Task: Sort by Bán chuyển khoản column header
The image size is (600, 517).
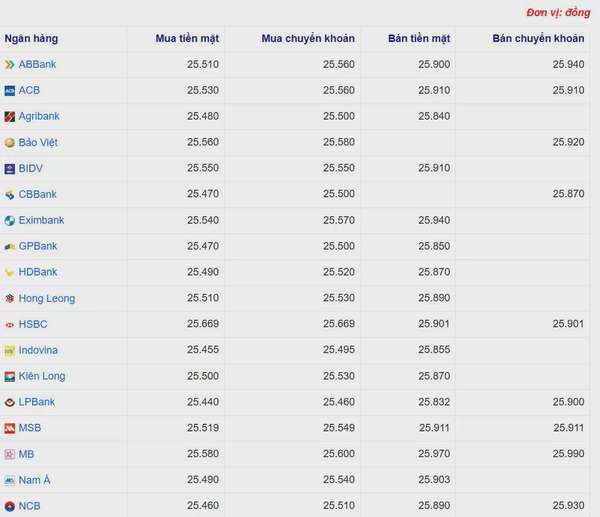Action: point(538,39)
